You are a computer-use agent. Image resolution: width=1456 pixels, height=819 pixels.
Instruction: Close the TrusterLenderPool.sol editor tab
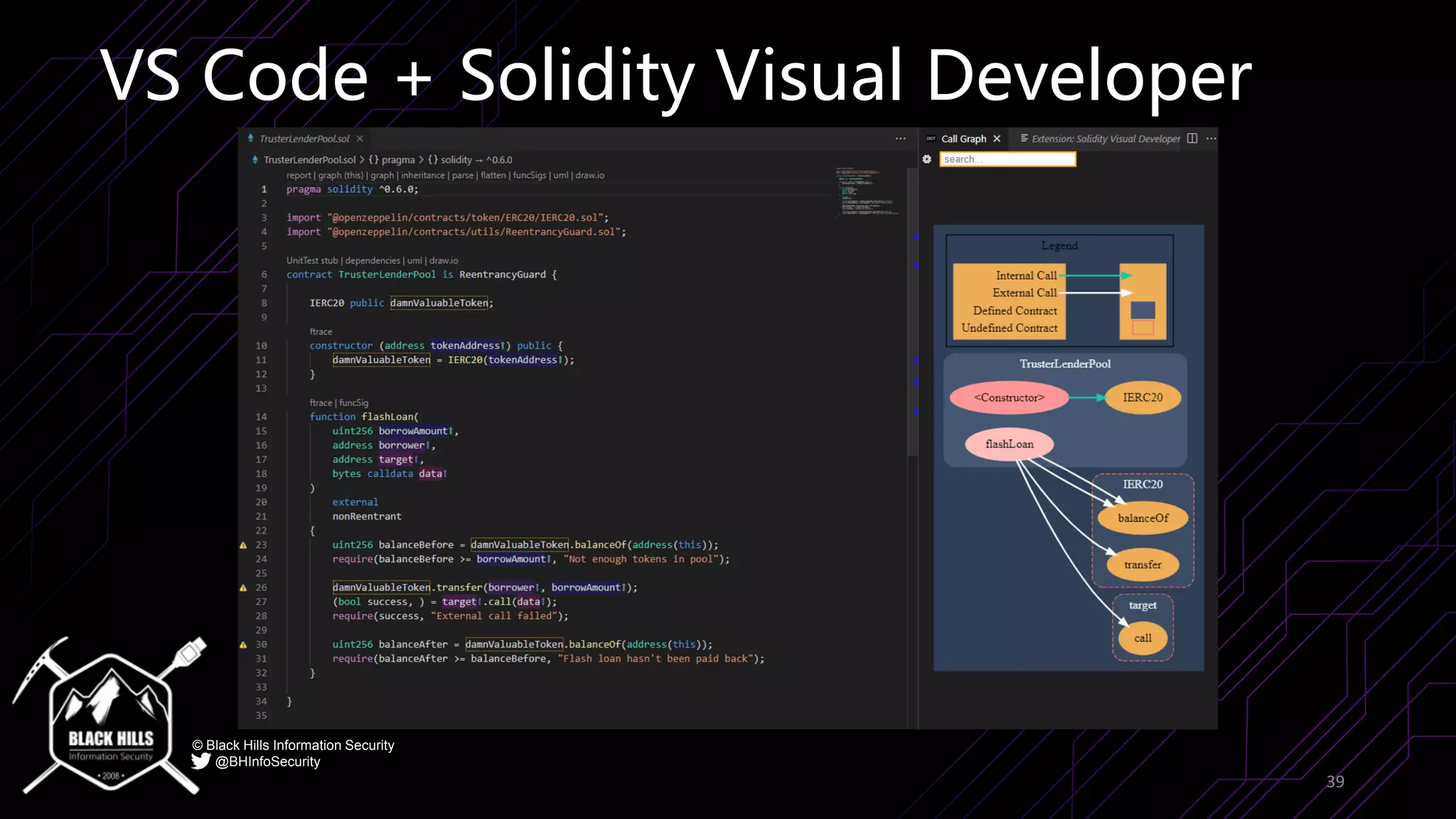[x=360, y=139]
